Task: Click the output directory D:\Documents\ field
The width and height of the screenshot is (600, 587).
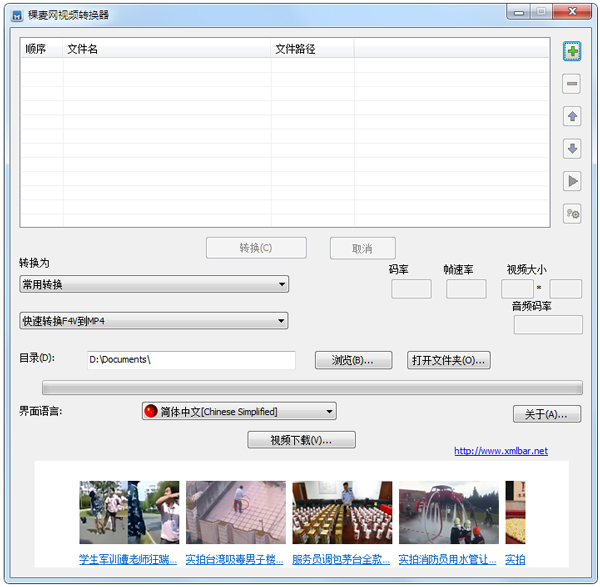Action: tap(190, 360)
